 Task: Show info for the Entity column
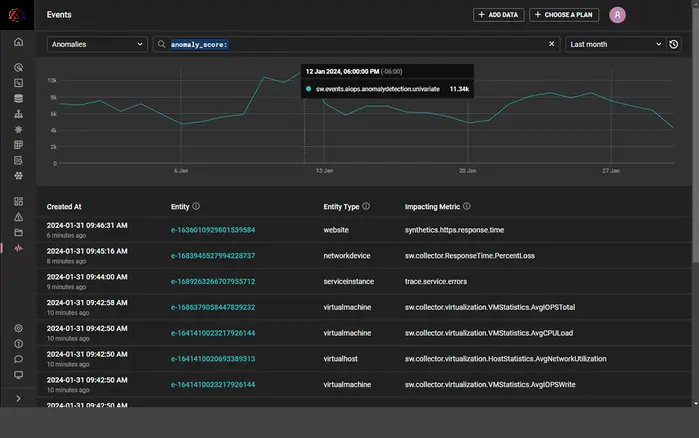point(196,206)
